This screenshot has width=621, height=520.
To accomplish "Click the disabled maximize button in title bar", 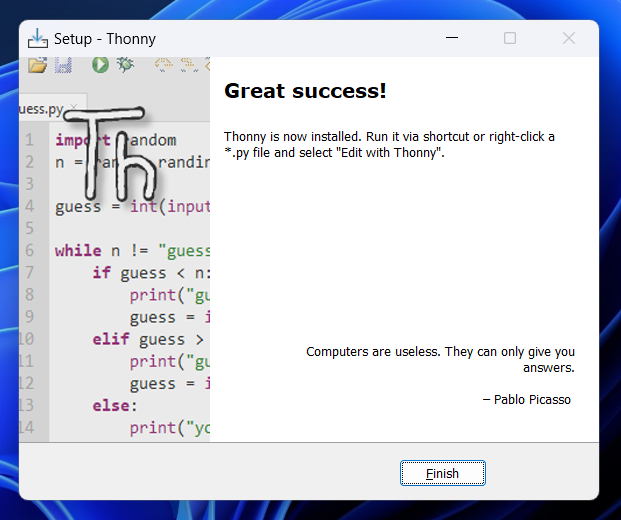I will click(x=510, y=38).
